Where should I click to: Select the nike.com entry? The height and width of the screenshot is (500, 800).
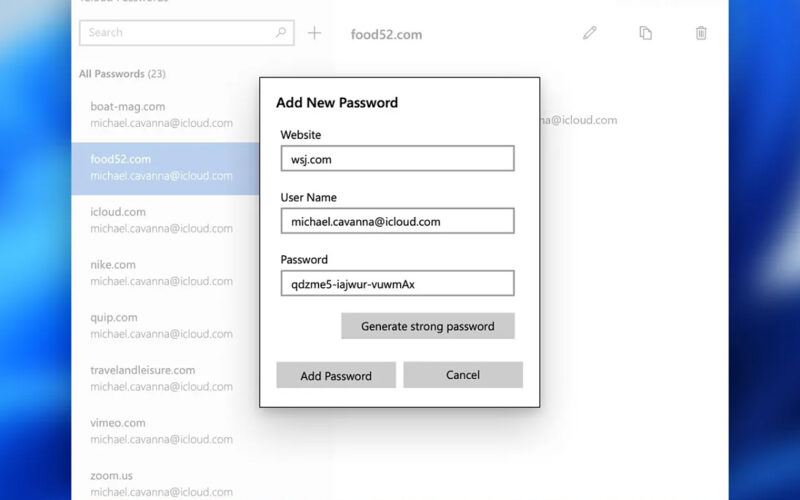click(165, 273)
